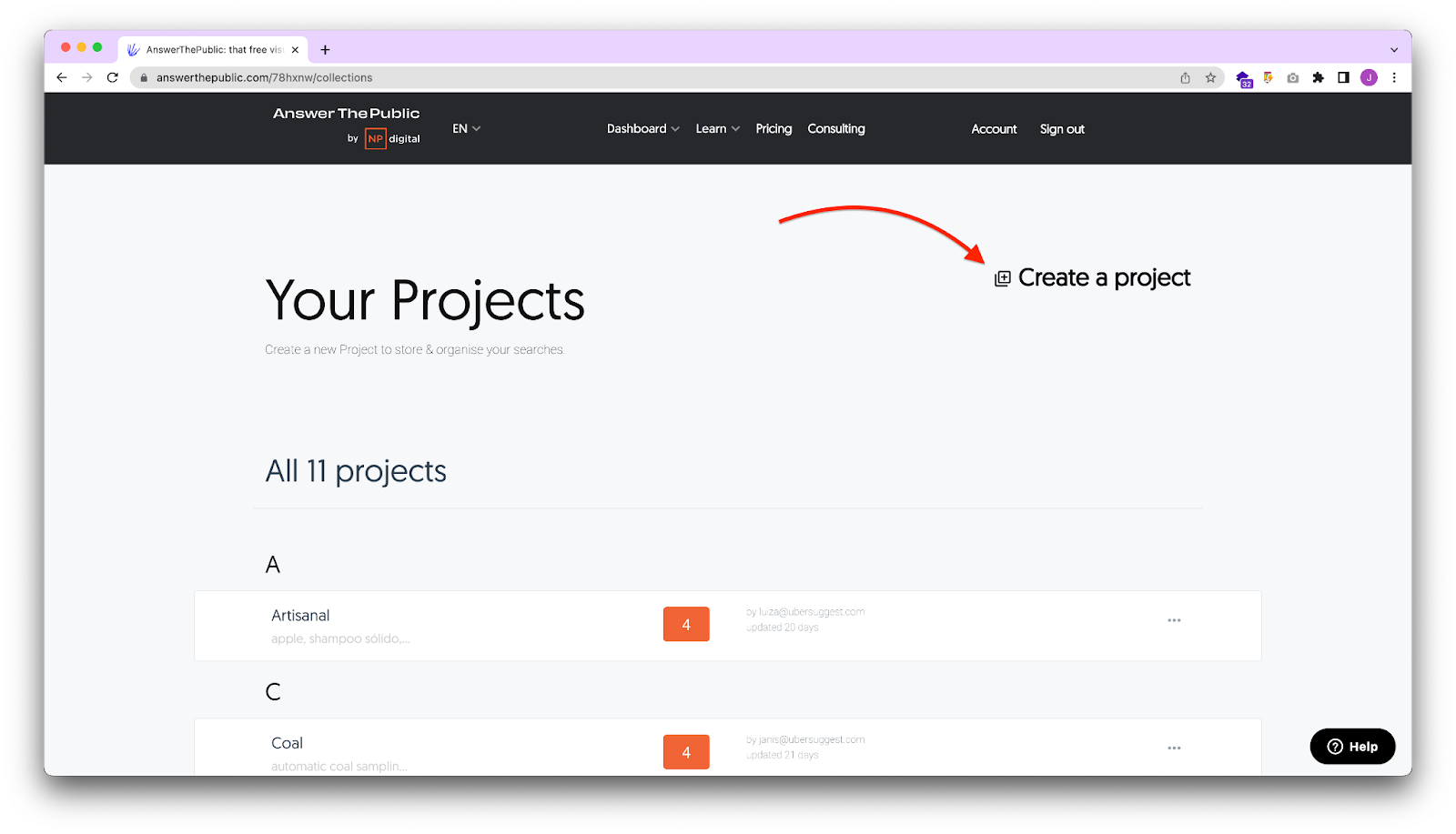Open the Artisanal project
1456x834 pixels.
[x=300, y=616]
